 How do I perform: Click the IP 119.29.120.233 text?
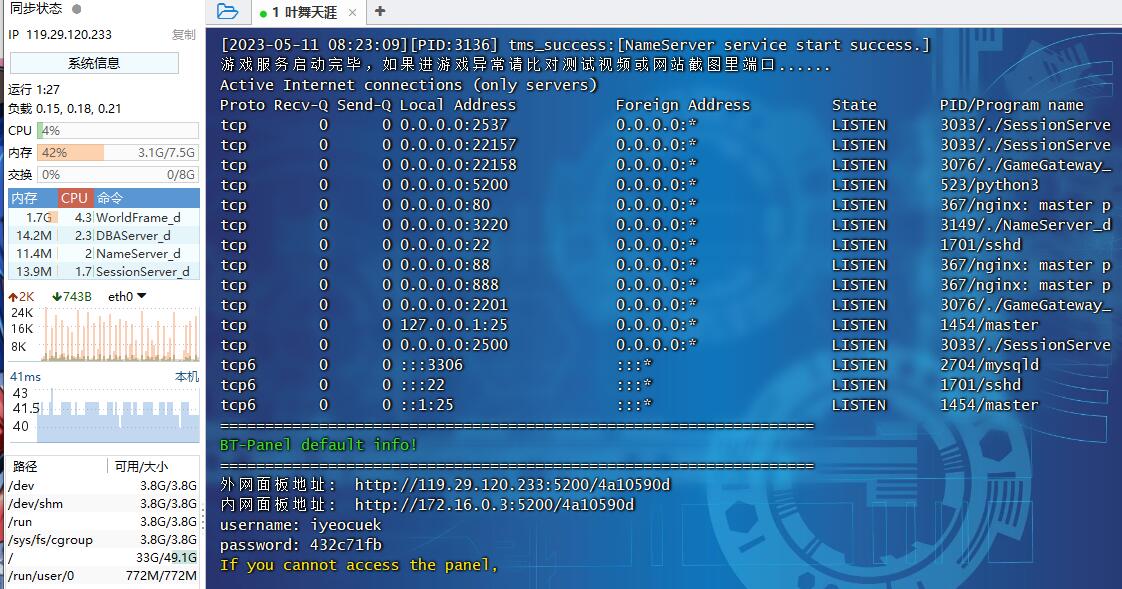pyautogui.click(x=60, y=34)
